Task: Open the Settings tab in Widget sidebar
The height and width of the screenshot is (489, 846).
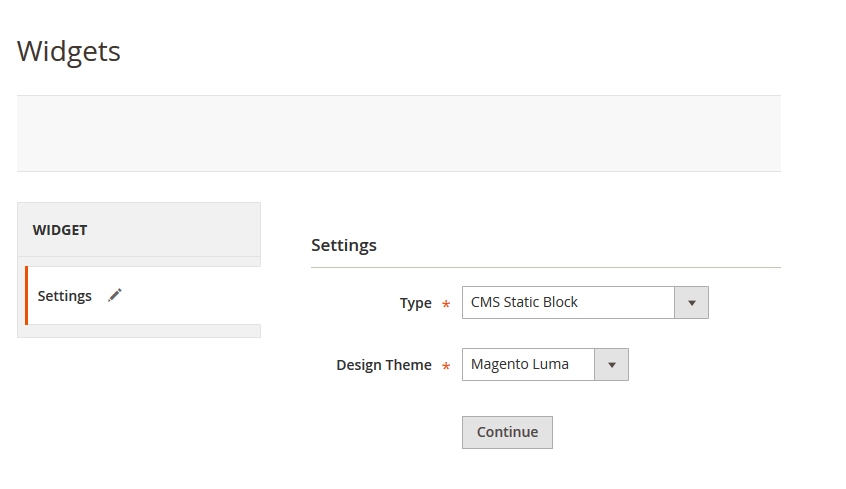Action: tap(143, 296)
